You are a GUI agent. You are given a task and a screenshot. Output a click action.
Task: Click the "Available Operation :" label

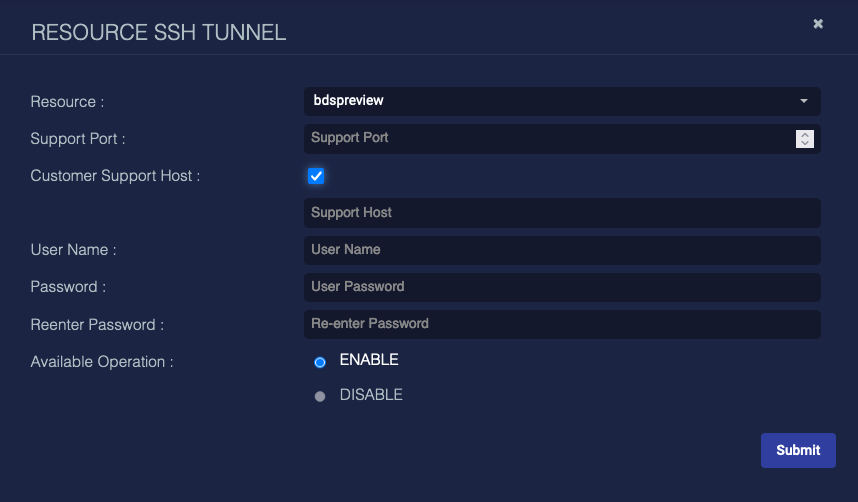tap(102, 362)
